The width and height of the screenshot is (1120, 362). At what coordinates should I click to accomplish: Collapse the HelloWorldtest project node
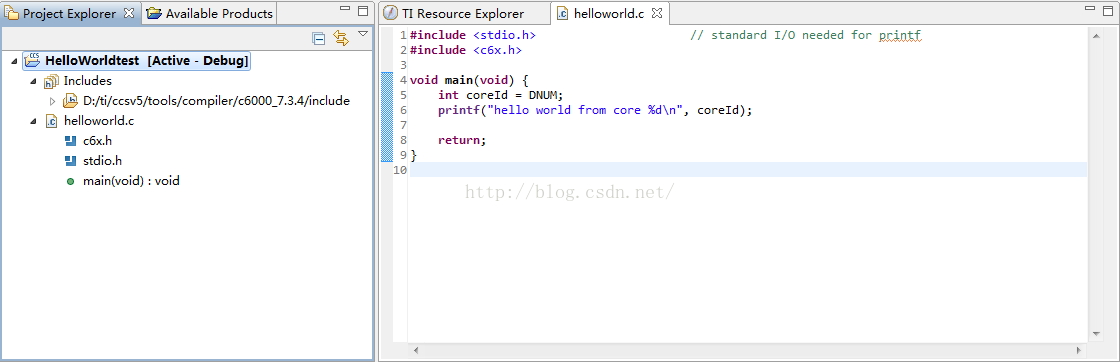(x=15, y=61)
